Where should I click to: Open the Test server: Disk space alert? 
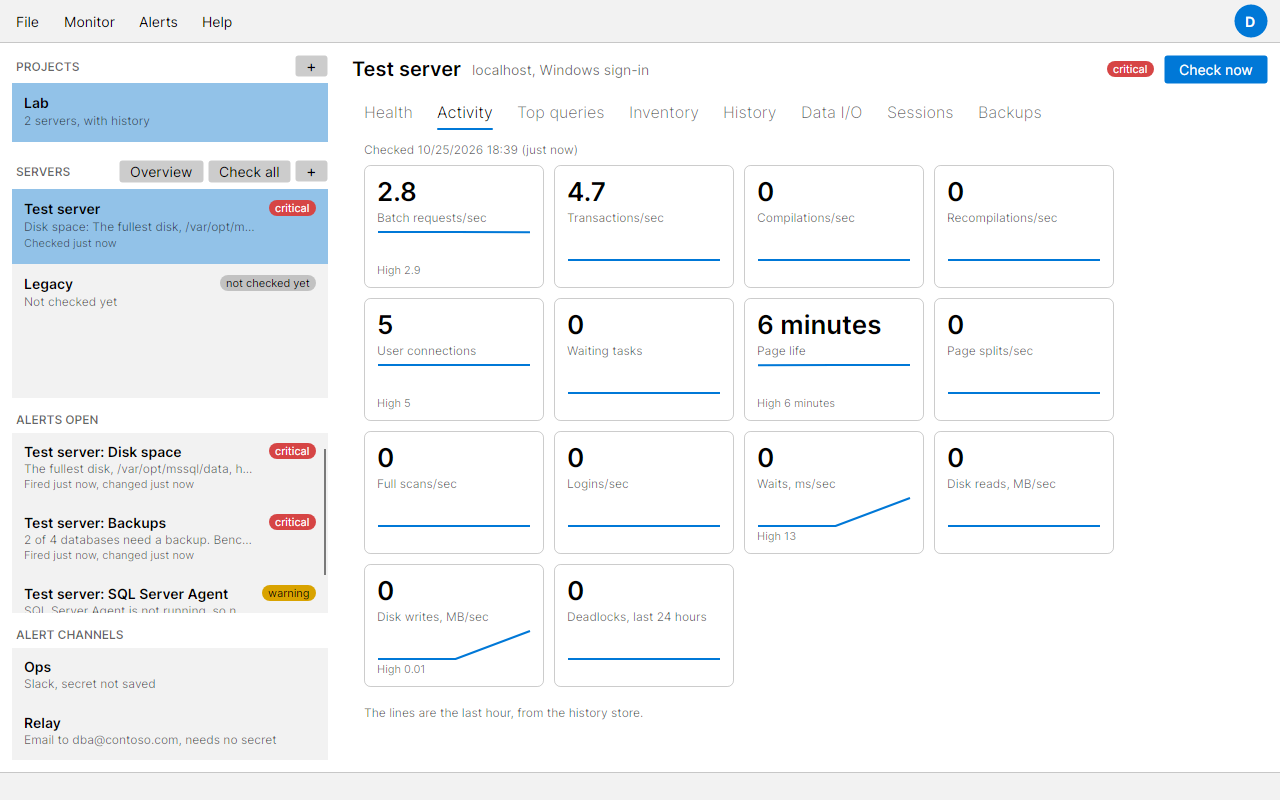tap(168, 467)
